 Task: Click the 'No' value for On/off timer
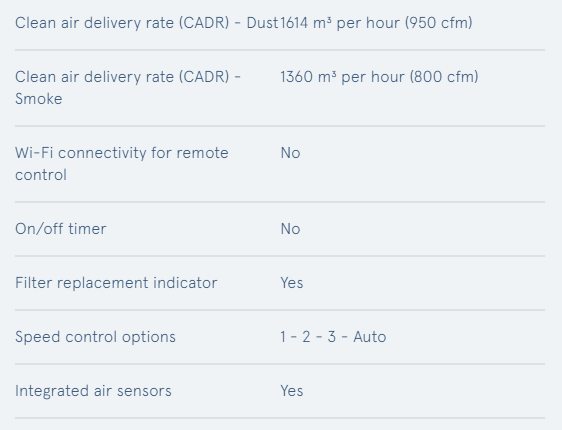[x=290, y=229]
